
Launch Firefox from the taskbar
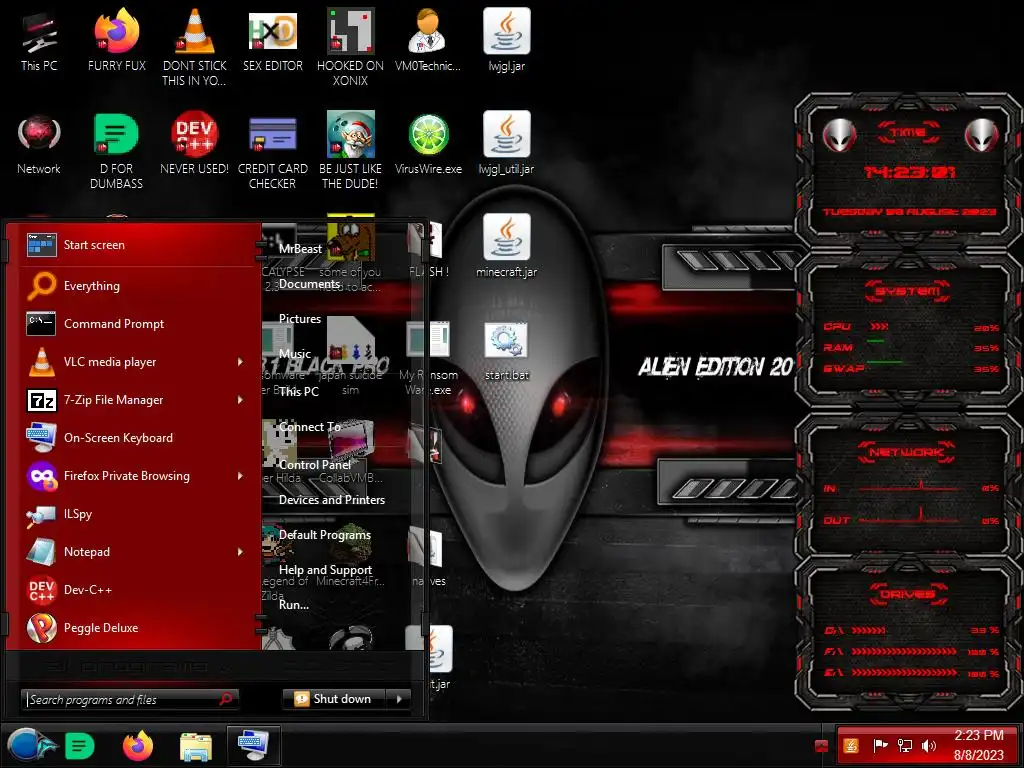click(x=138, y=746)
